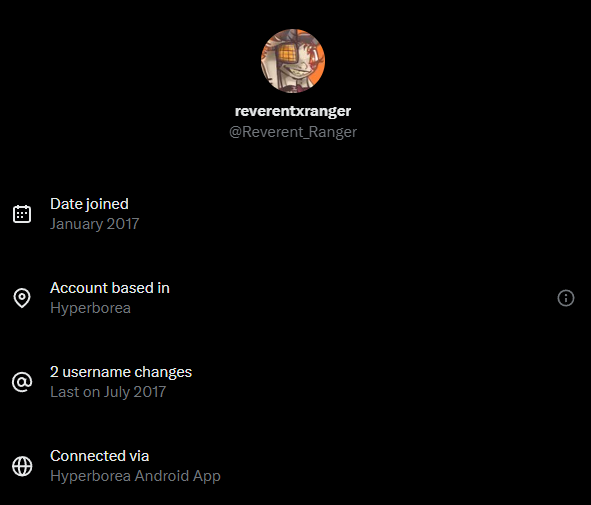Select the Account based in heading
591x505 pixels.
(110, 288)
